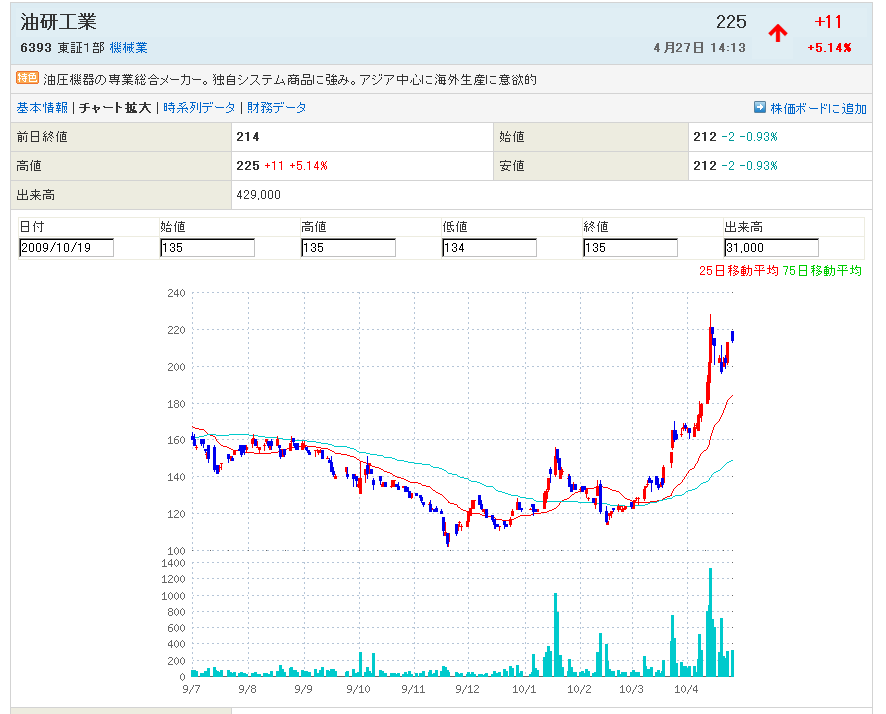Click the 日付 field showing 2009/10/19
Viewport: 886px width, 714px height.
click(66, 248)
